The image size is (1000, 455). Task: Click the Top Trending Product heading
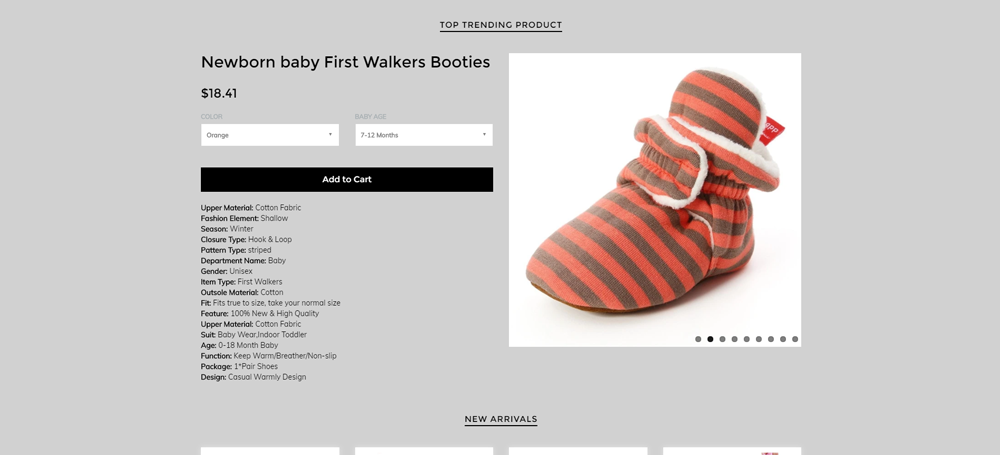coord(501,25)
